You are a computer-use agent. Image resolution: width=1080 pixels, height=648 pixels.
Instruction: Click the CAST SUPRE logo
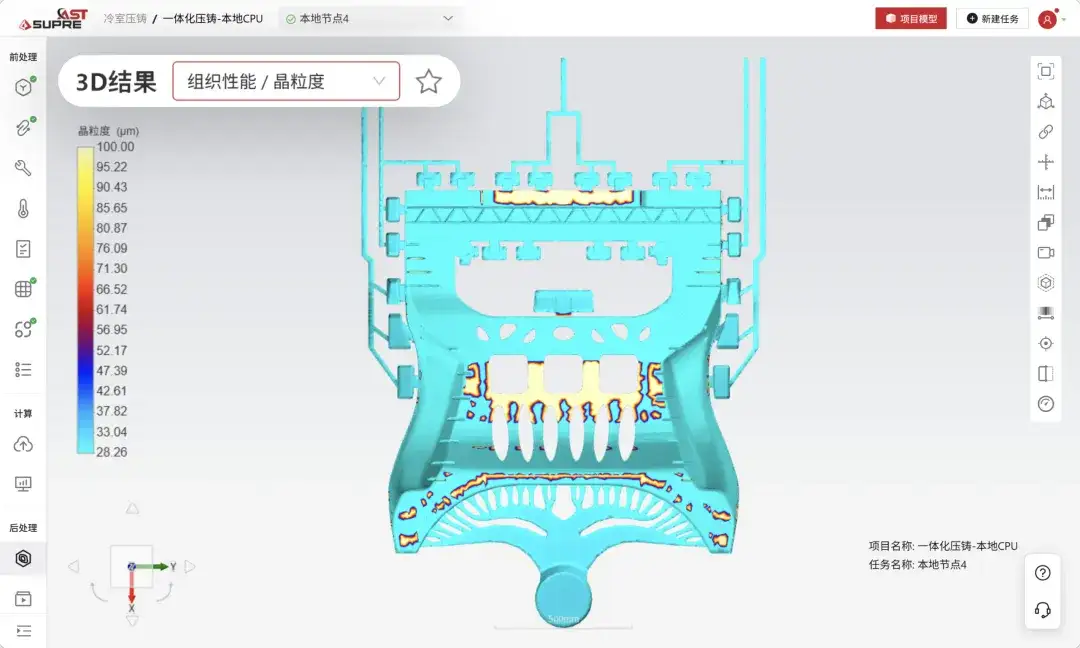click(54, 19)
